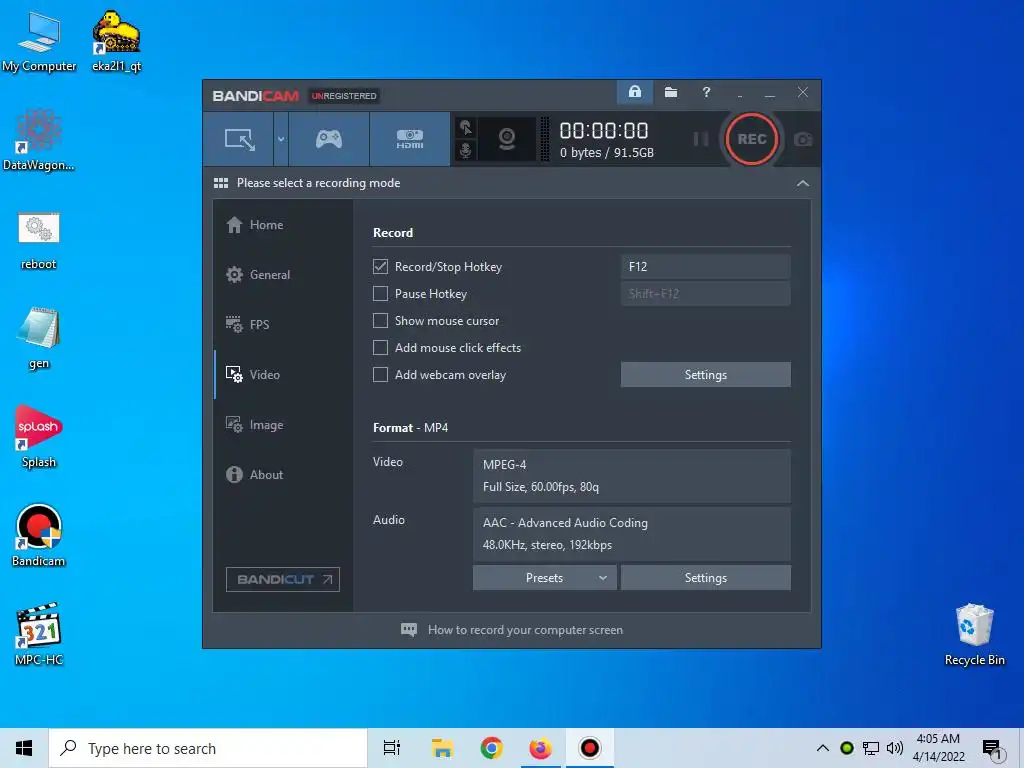Click the lock icon in title bar
The image size is (1024, 768).
click(x=635, y=92)
